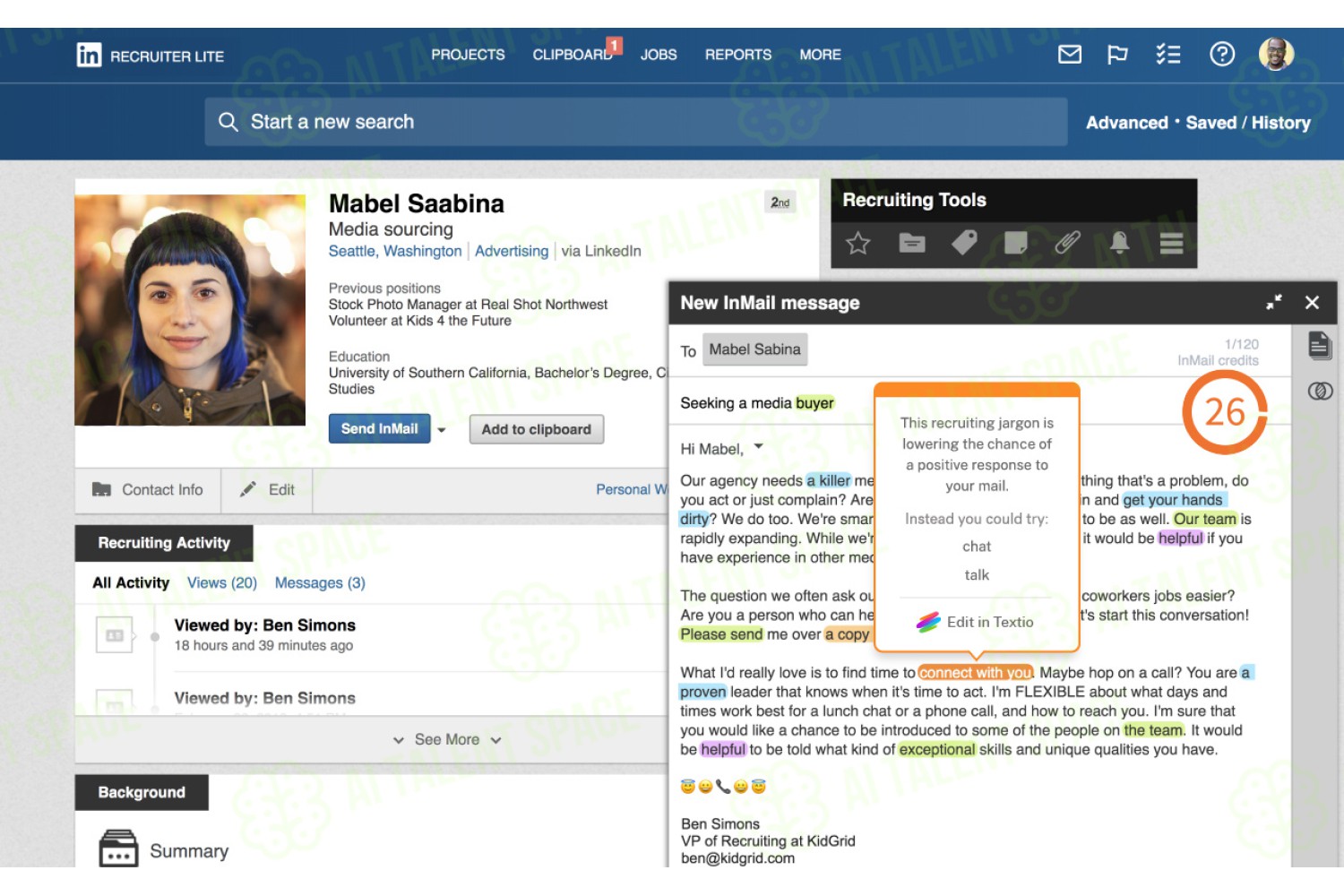Click Add to clipboard button

click(536, 429)
